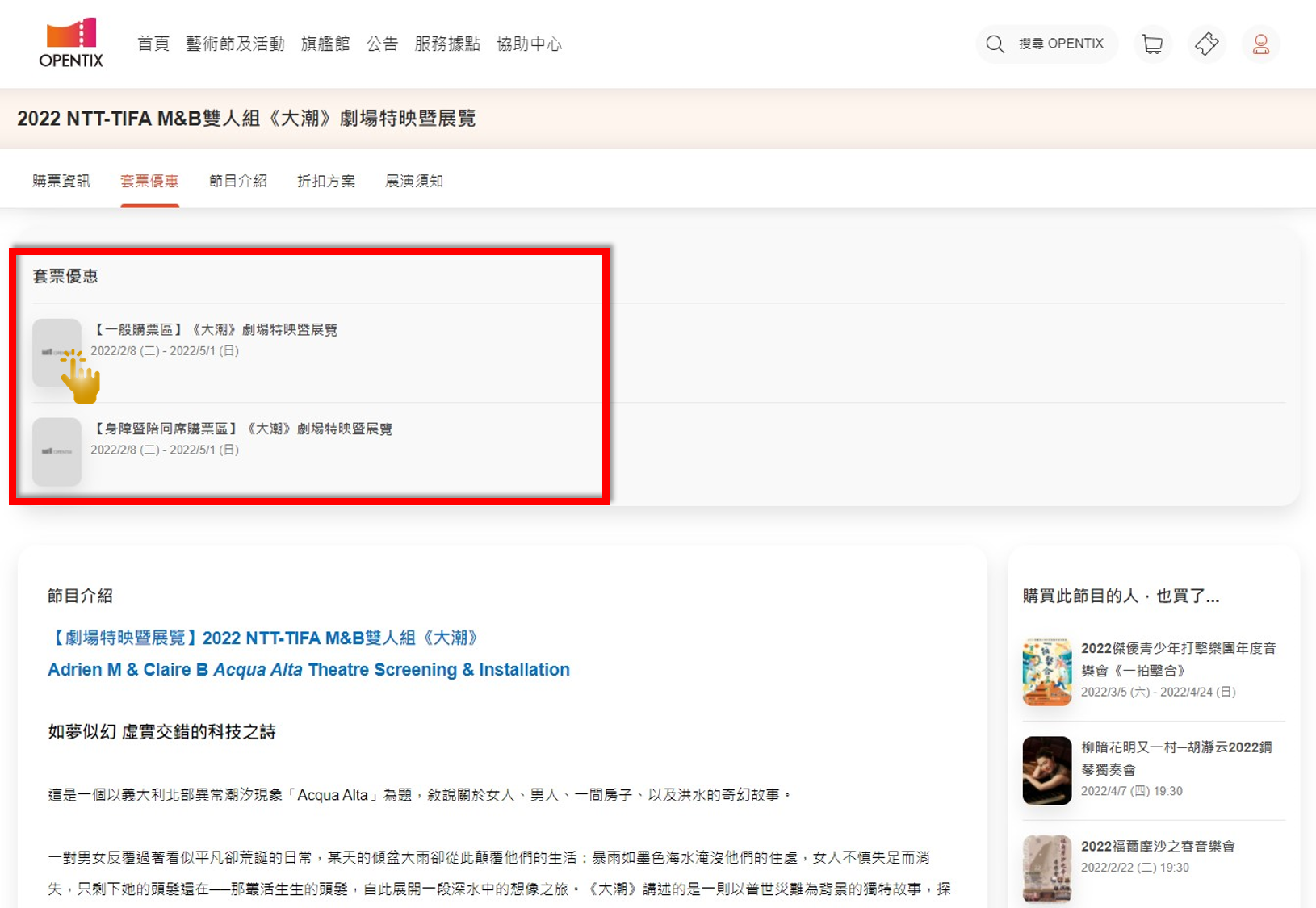Click date 2022/2/22 (二) 19:30
This screenshot has width=1316, height=908.
coord(1135,868)
